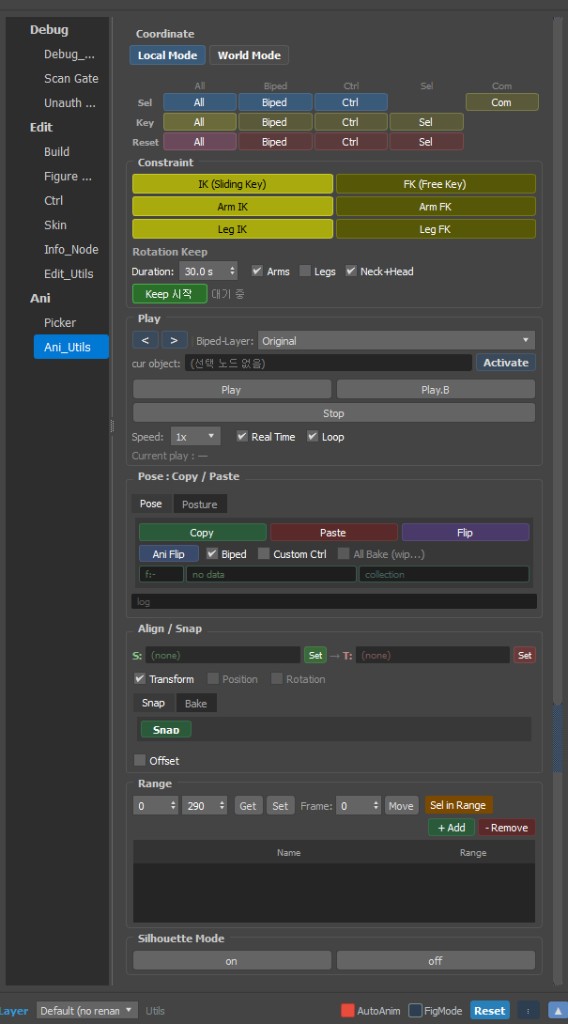Screen dimensions: 568x1024
Task: Click the green Keep 시작 button
Action: [x=170, y=294]
